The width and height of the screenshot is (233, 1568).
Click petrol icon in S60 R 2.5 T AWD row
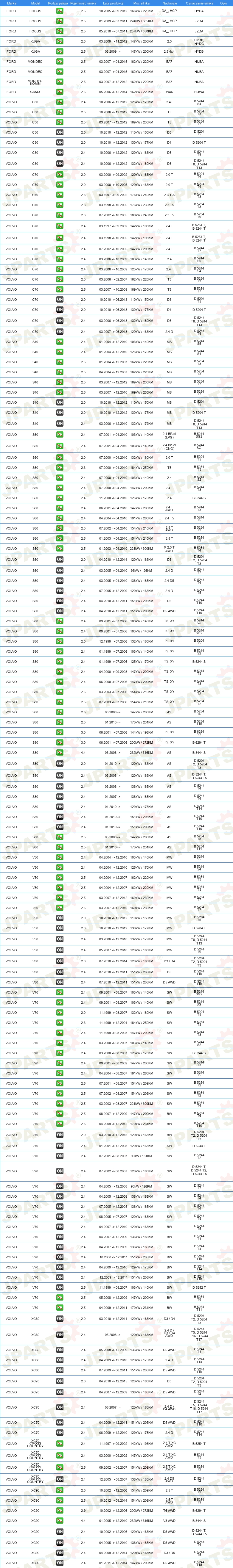pos(60,549)
